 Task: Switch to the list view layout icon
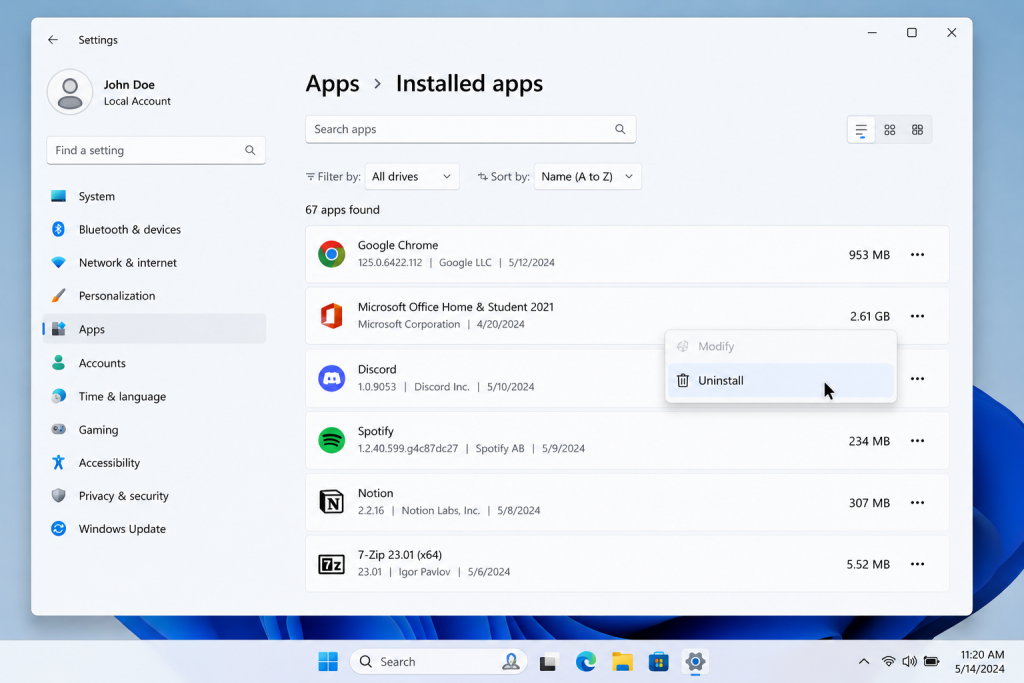tap(861, 130)
